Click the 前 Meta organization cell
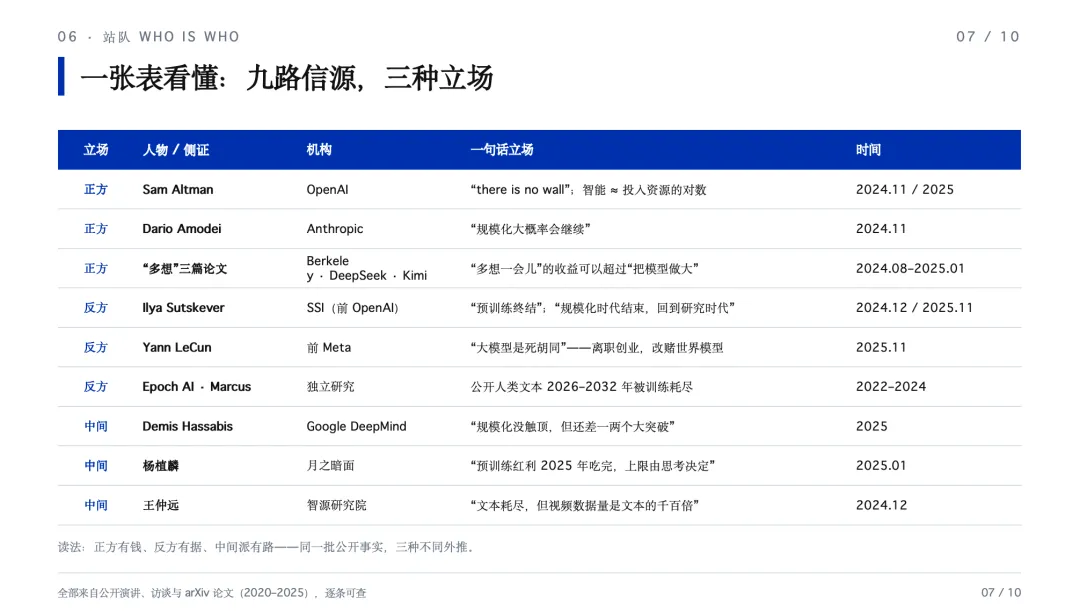The image size is (1080, 611). tap(329, 347)
